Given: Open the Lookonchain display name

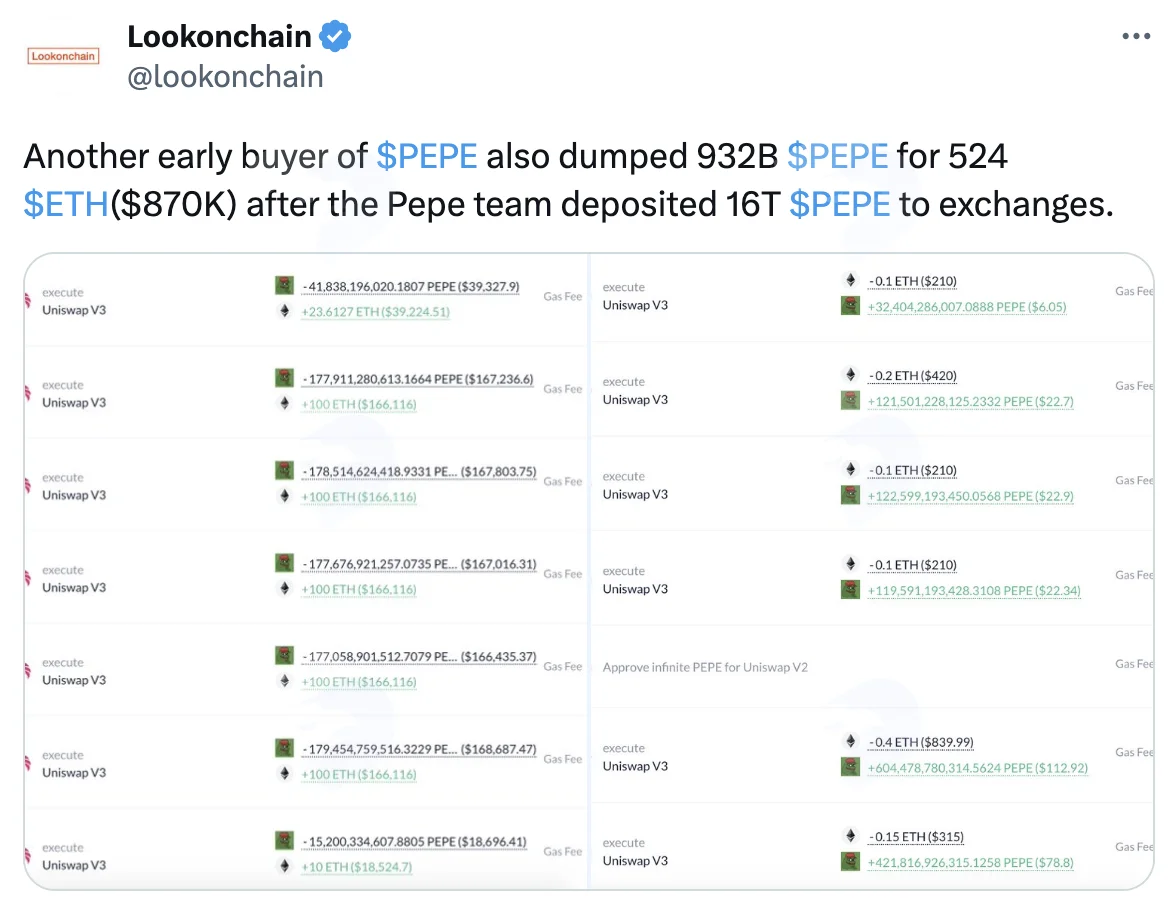Looking at the screenshot, I should 219,36.
